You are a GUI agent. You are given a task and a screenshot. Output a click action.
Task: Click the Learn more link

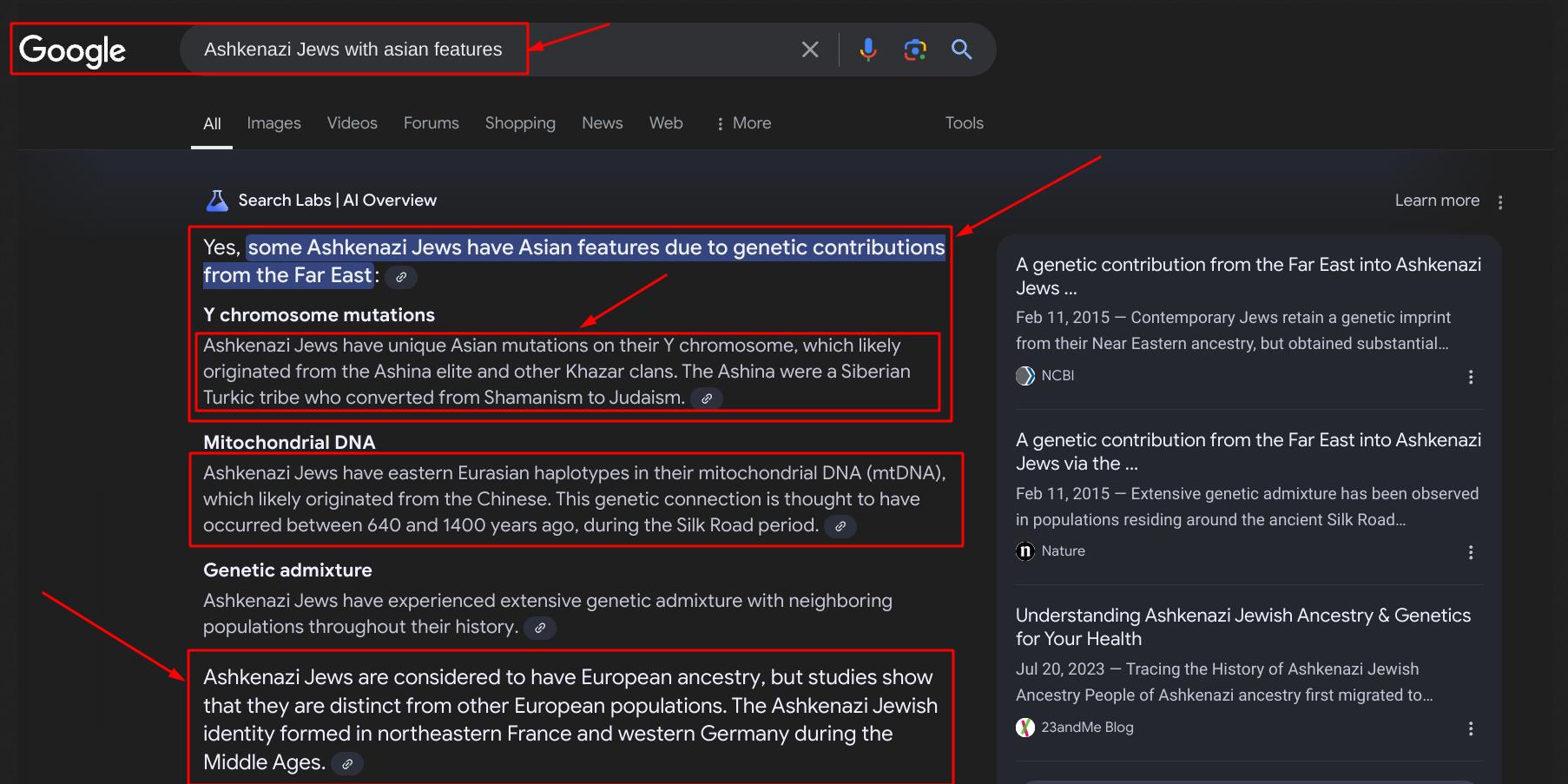[1436, 201]
